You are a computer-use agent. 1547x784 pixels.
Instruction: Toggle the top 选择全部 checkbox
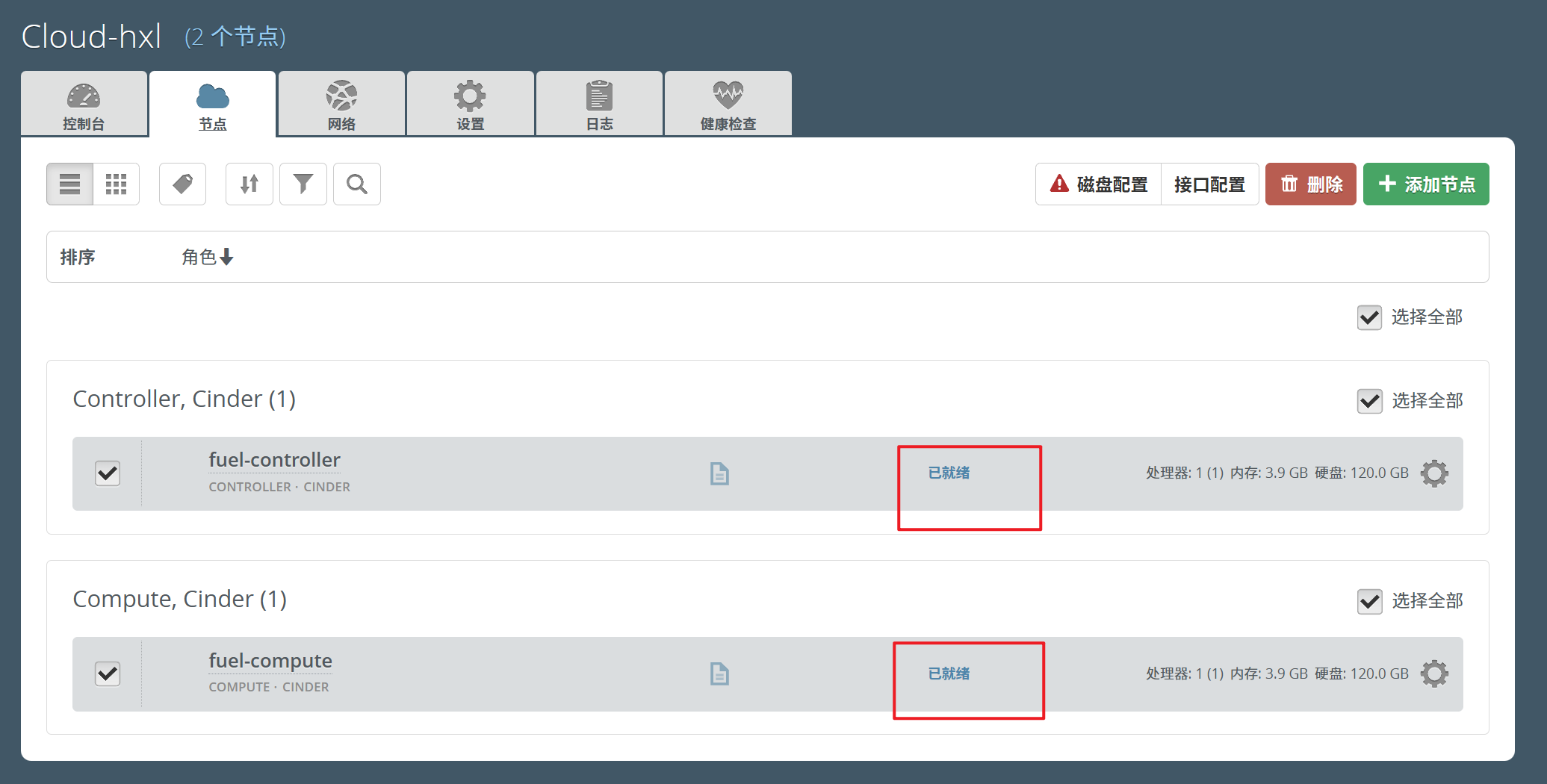coord(1369,317)
